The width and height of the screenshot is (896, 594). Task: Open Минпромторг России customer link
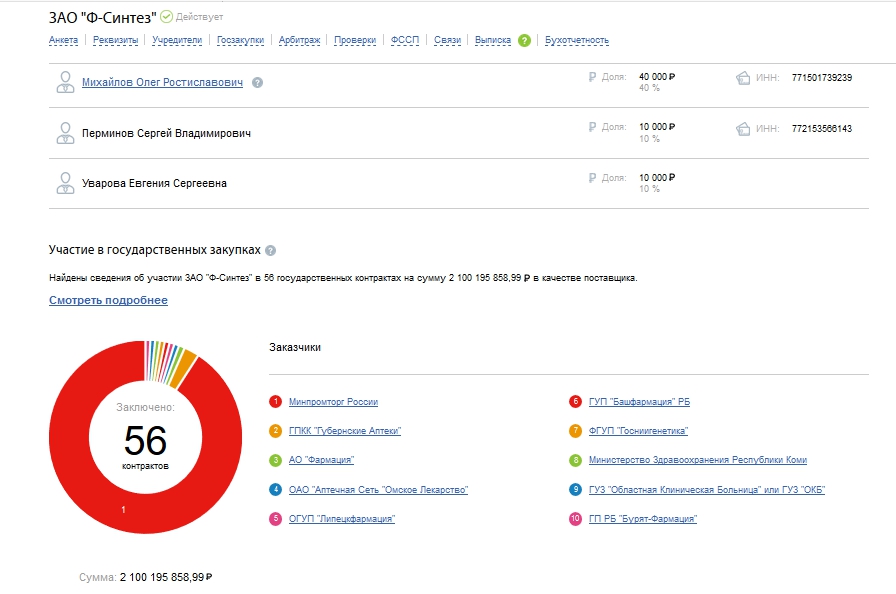pyautogui.click(x=333, y=402)
